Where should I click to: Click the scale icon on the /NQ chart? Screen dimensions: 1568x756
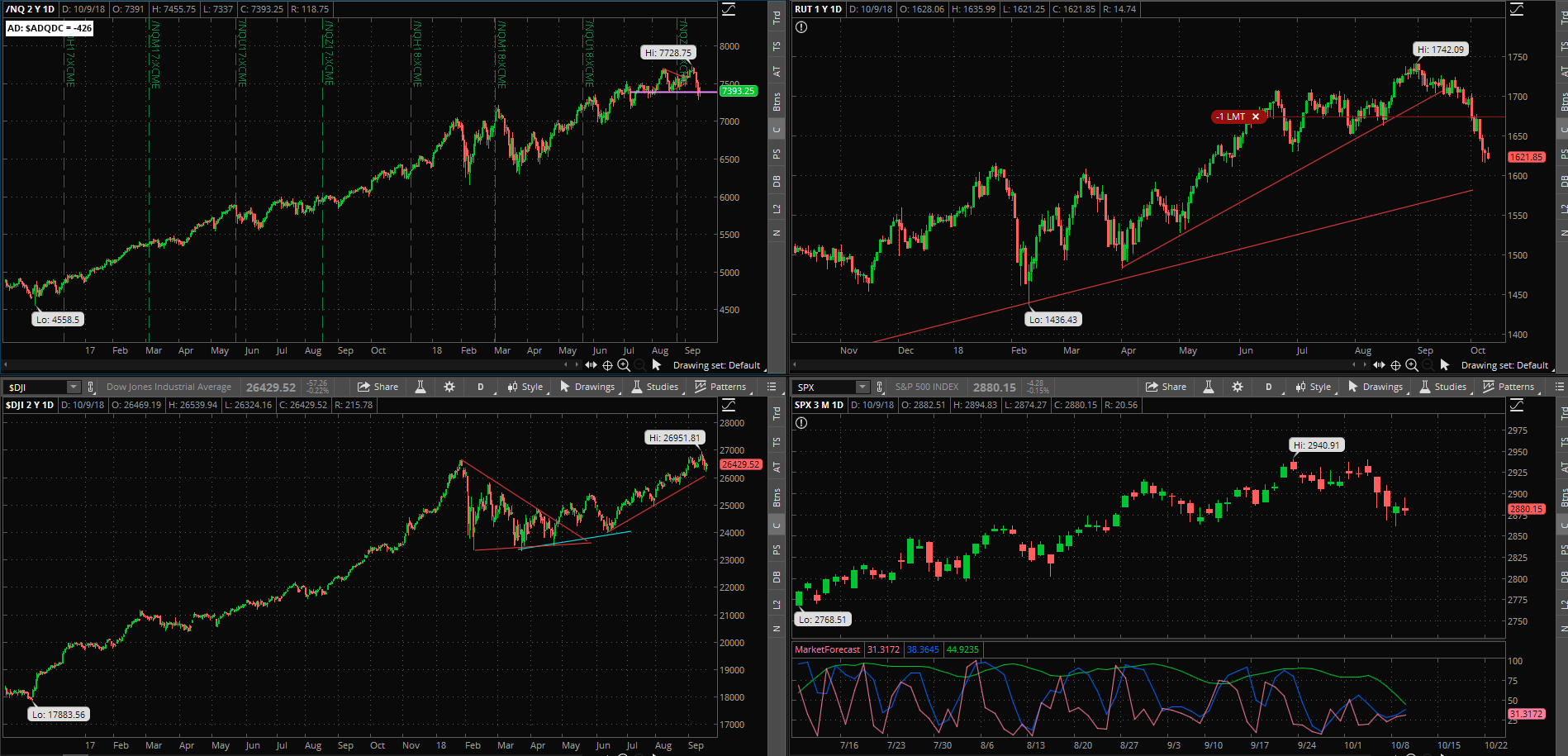tap(729, 9)
